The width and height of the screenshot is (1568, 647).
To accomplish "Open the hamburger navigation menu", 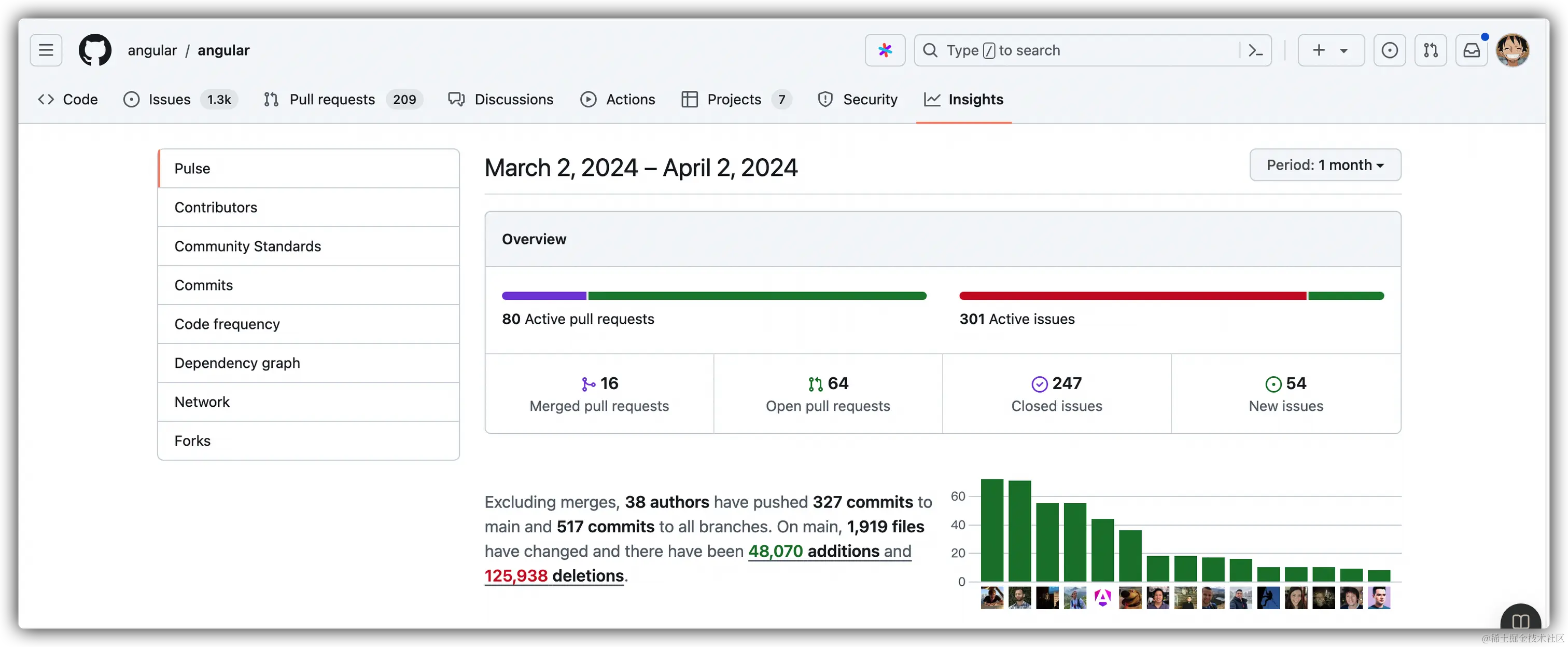I will [45, 50].
